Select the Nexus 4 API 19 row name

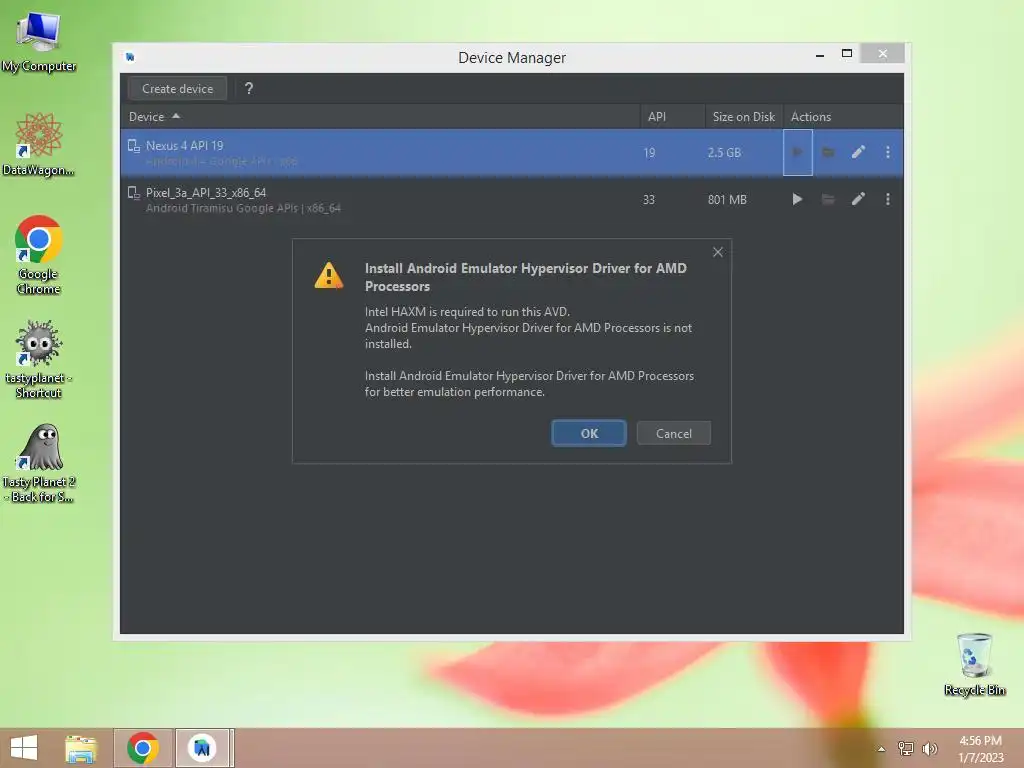click(x=184, y=146)
